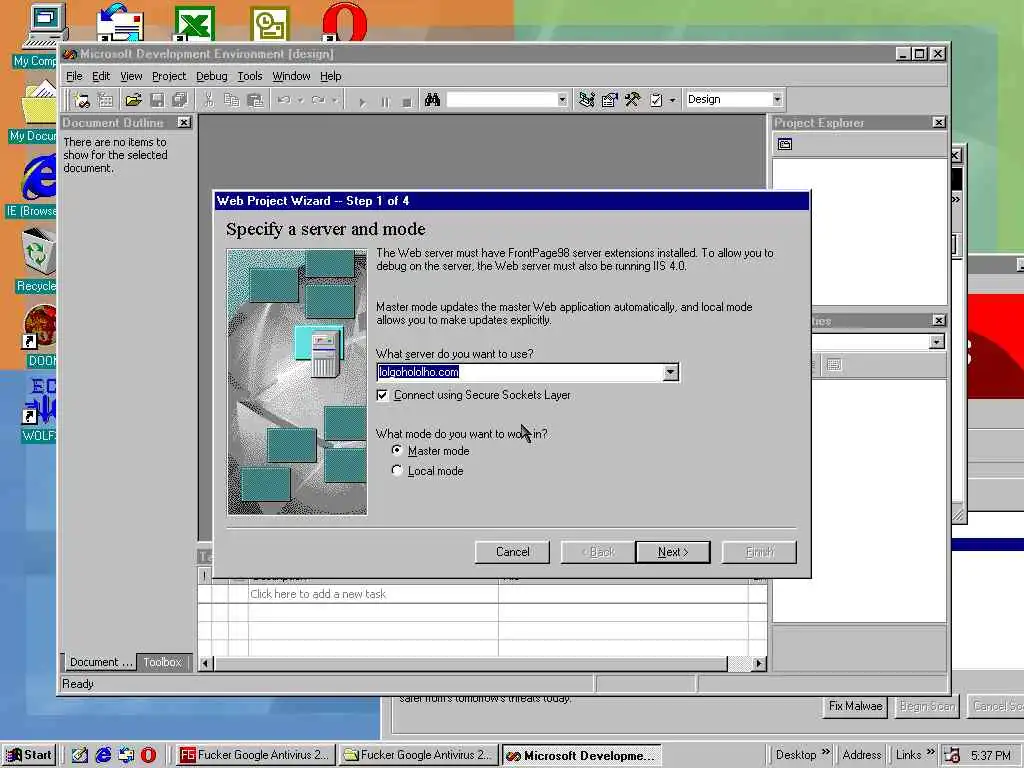Click the Outlook Express quick launch icon
The image size is (1024, 768).
[126, 755]
